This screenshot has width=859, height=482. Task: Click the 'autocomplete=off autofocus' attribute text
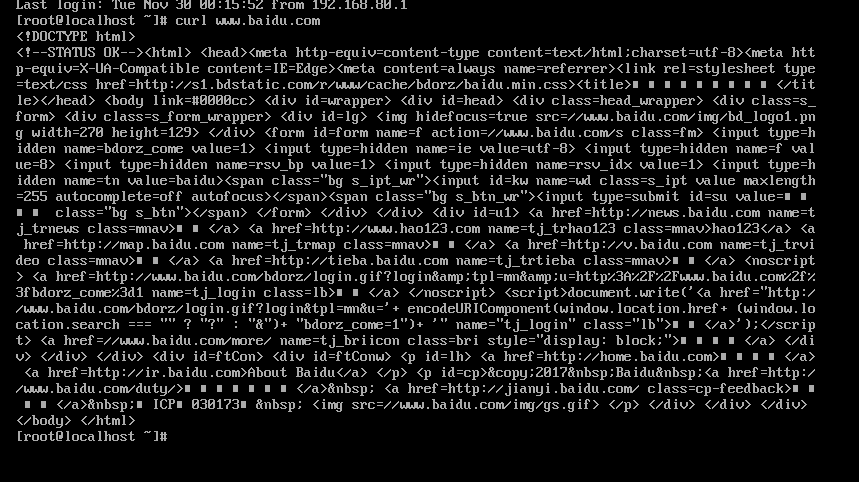pos(159,197)
